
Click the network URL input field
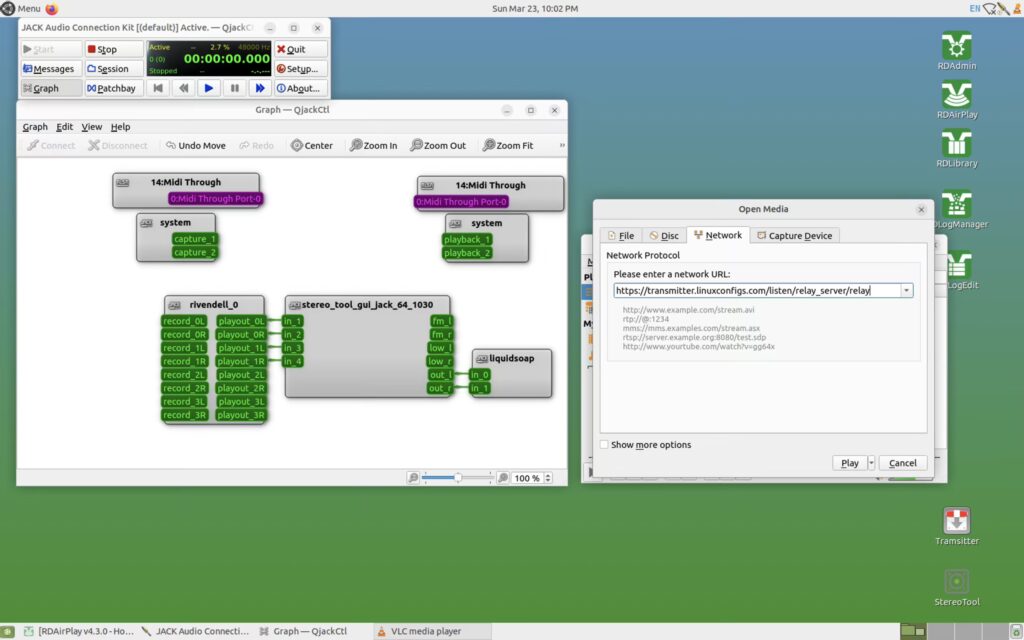point(757,291)
